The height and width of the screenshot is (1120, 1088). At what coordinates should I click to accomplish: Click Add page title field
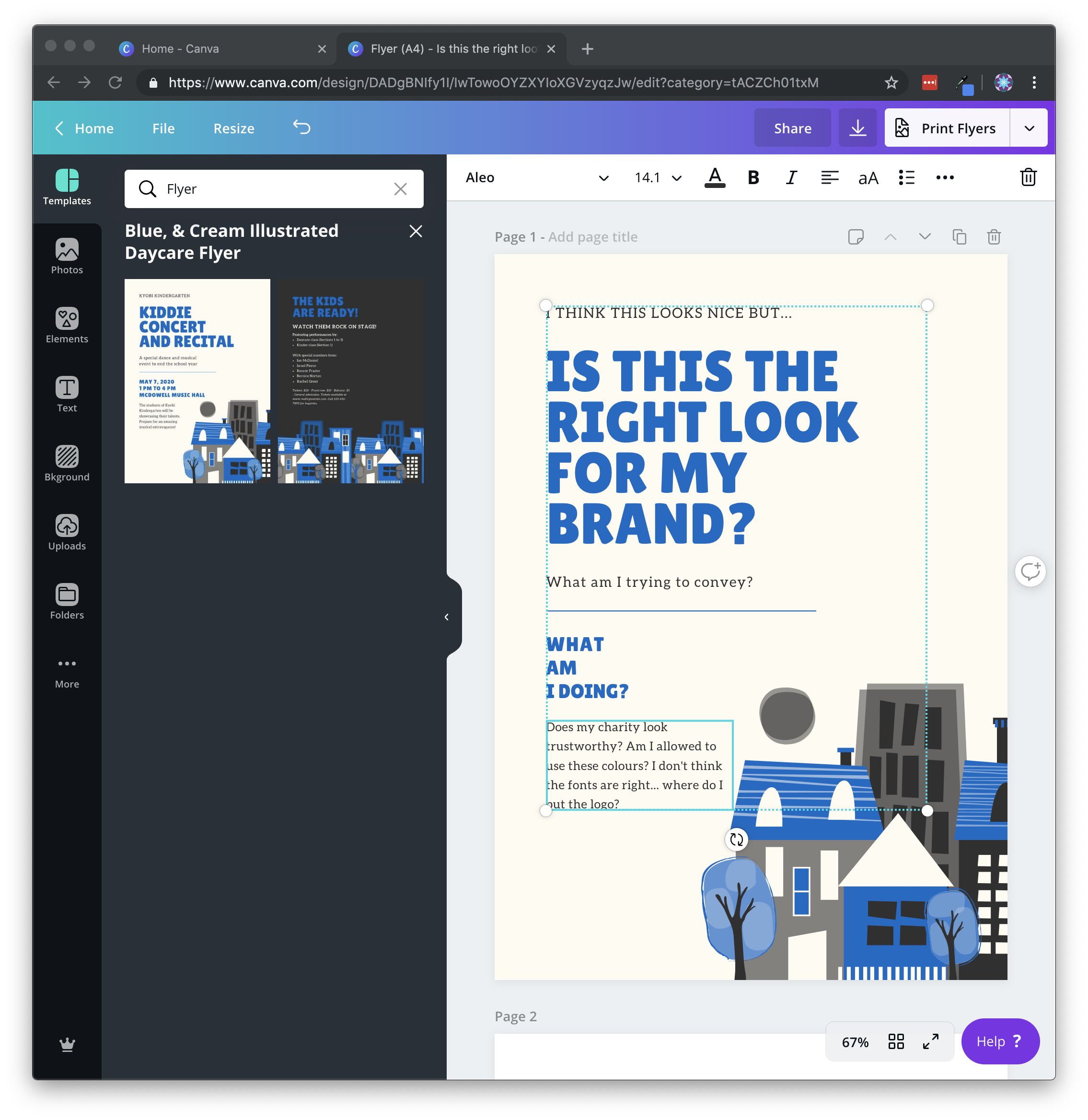[x=592, y=237]
